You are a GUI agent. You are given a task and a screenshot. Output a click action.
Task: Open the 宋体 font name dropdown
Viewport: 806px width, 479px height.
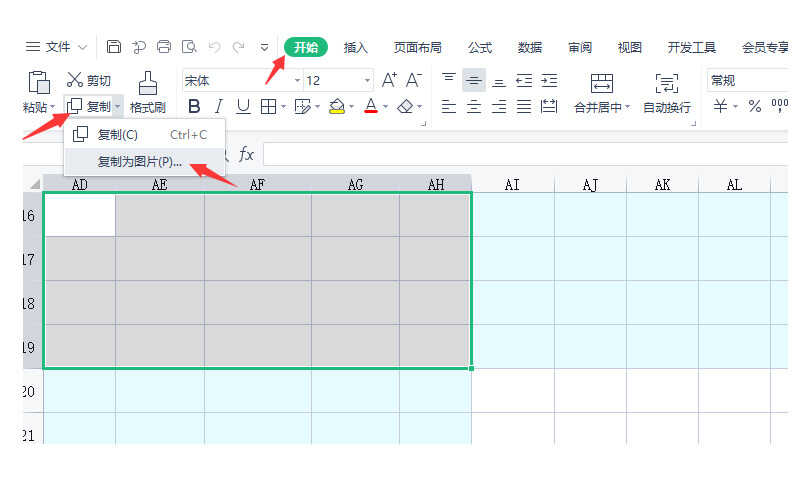[x=297, y=81]
